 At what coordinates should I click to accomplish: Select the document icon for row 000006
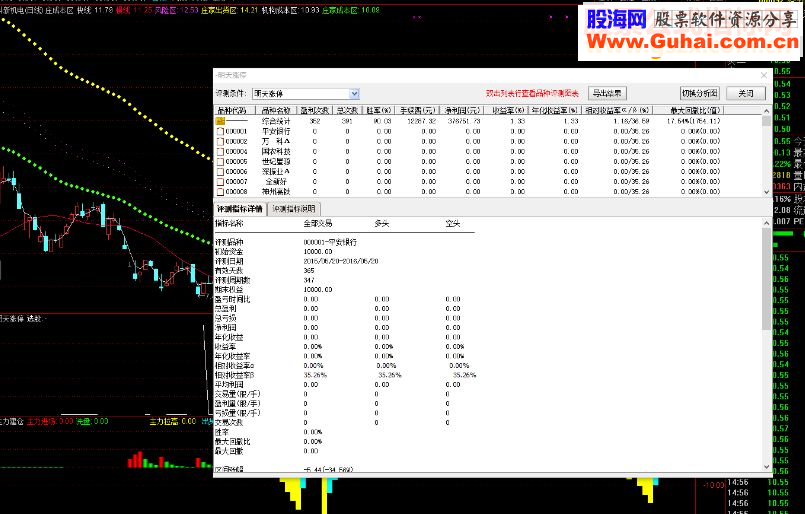click(220, 172)
